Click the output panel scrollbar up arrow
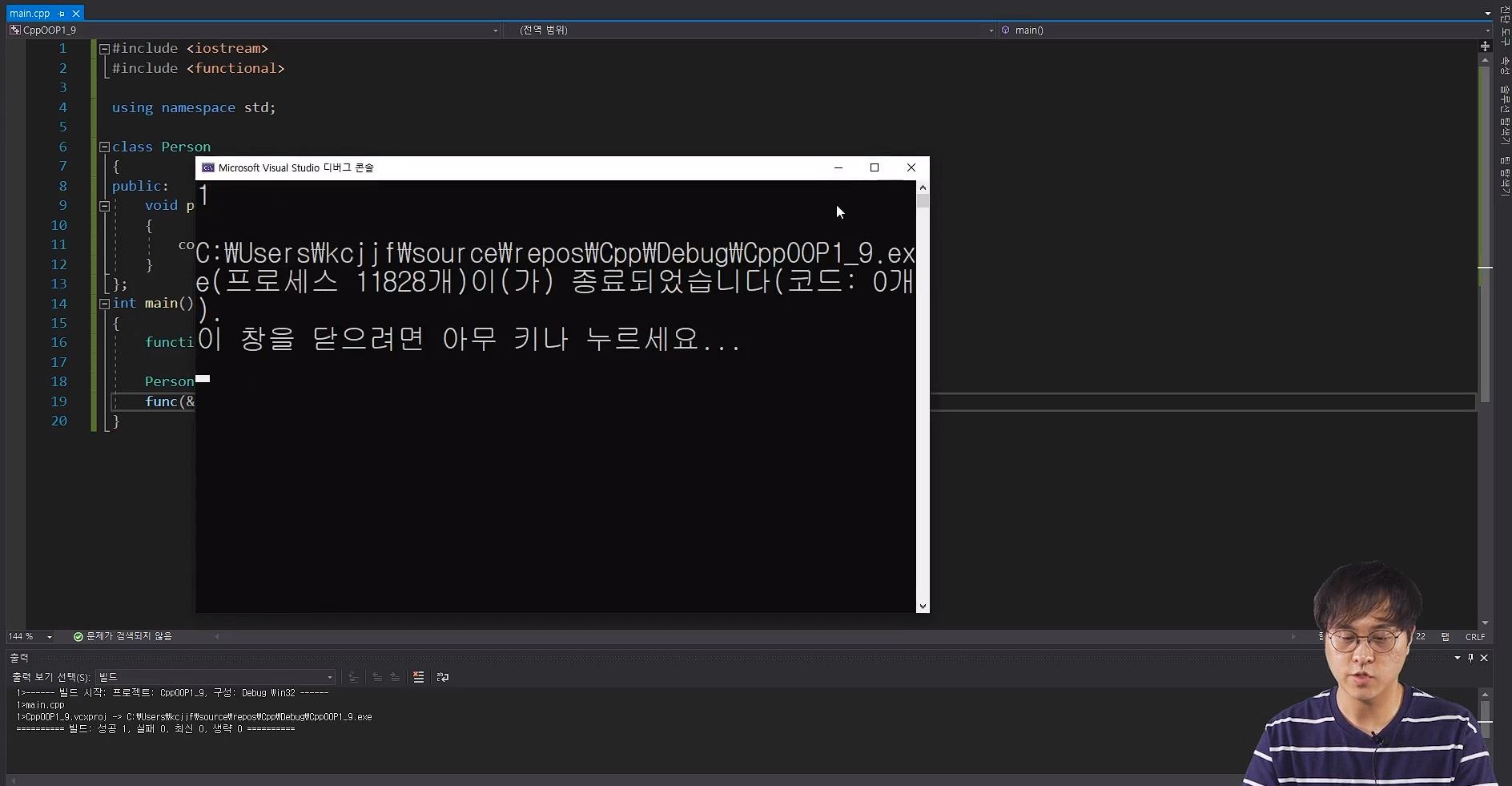This screenshot has height=786, width=1512. point(1485,695)
